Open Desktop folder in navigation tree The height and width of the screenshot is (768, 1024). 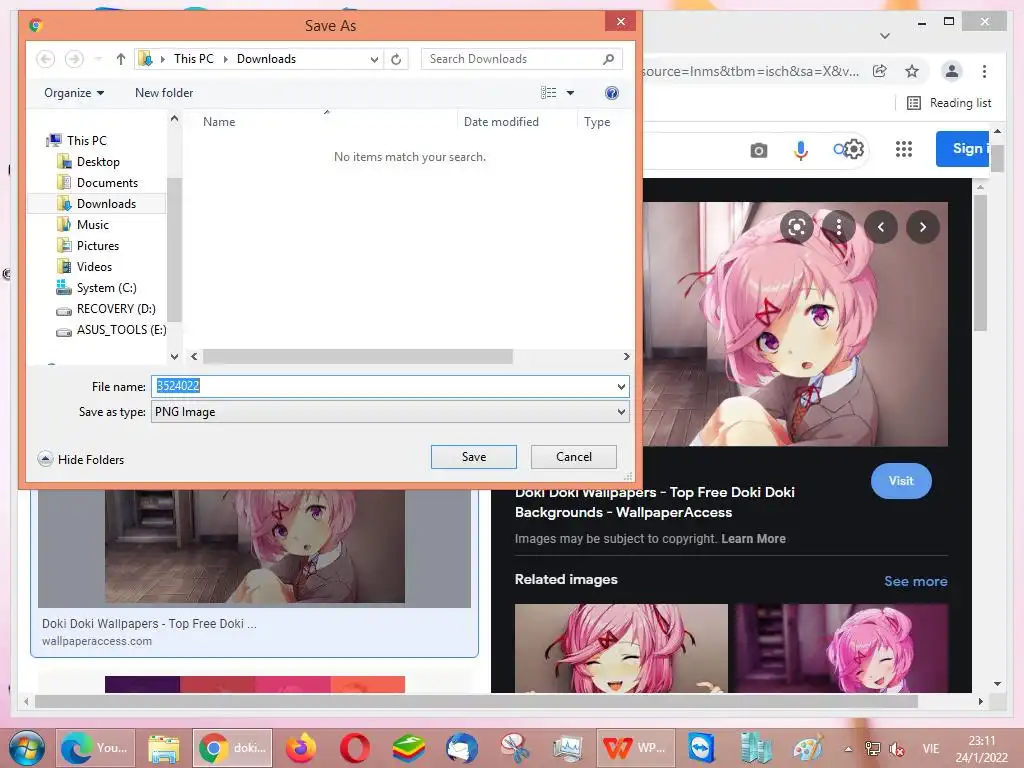pos(98,161)
